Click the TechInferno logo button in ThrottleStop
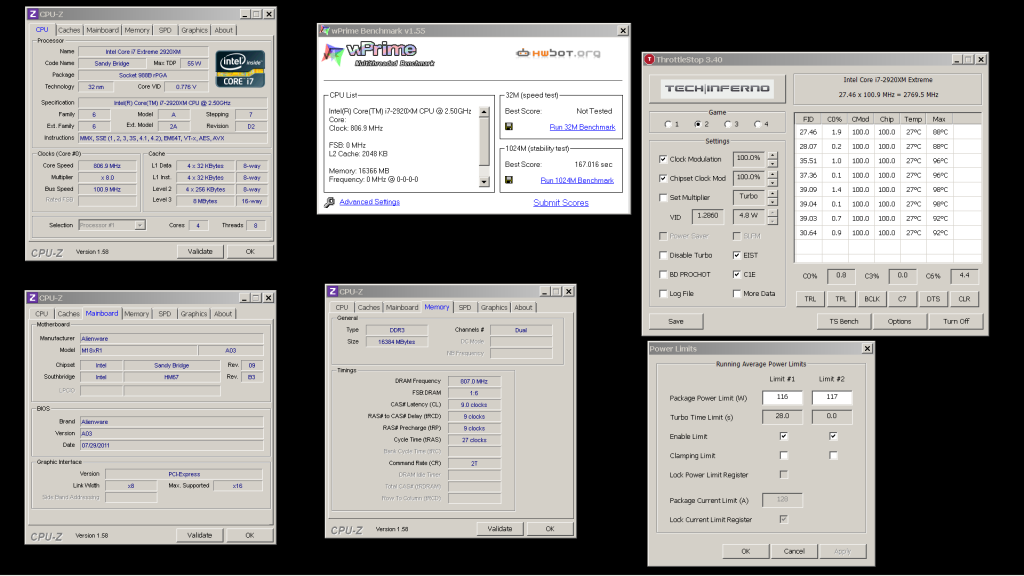Screen dimensions: 1024x576 (717, 89)
